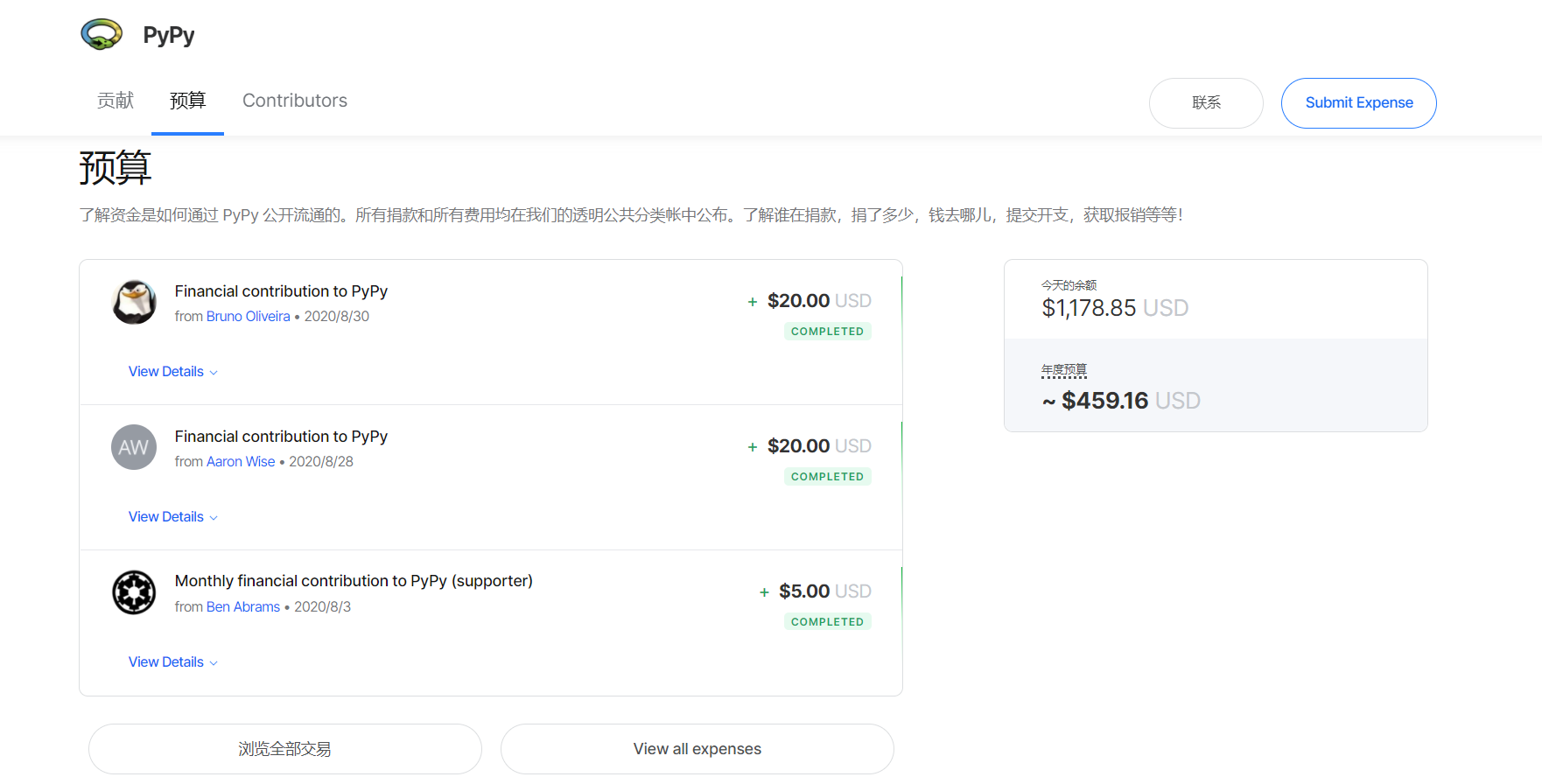Click the COMPLETED badge on Ben Abrams' contribution
Image resolution: width=1542 pixels, height=784 pixels.
pyautogui.click(x=827, y=622)
